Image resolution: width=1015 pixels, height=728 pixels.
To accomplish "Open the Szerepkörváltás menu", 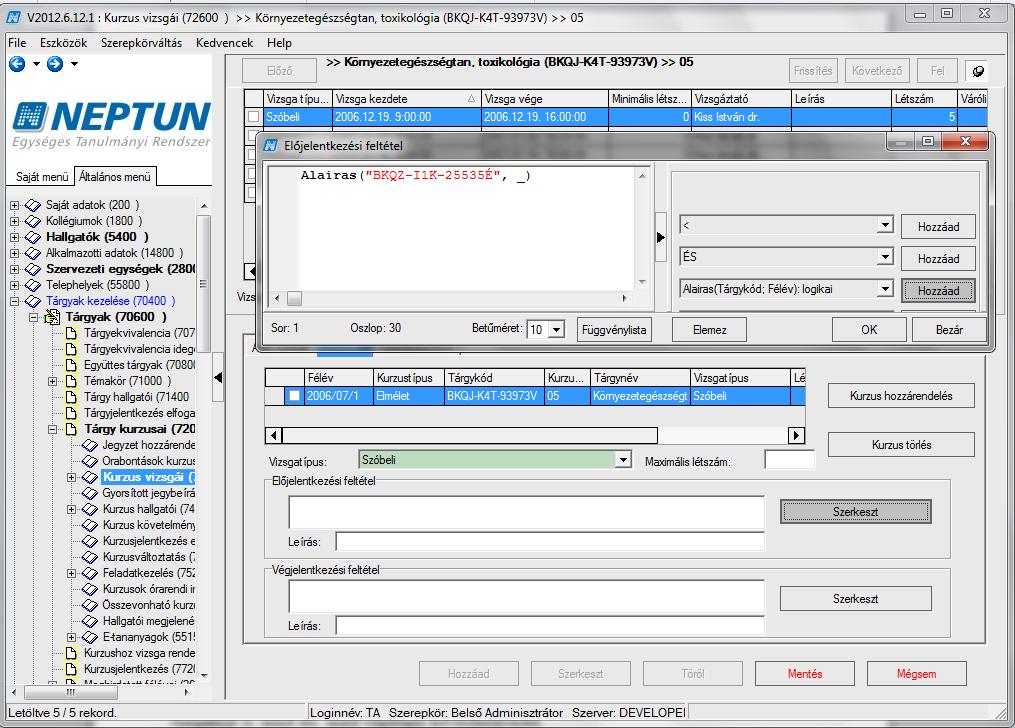I will tap(141, 43).
